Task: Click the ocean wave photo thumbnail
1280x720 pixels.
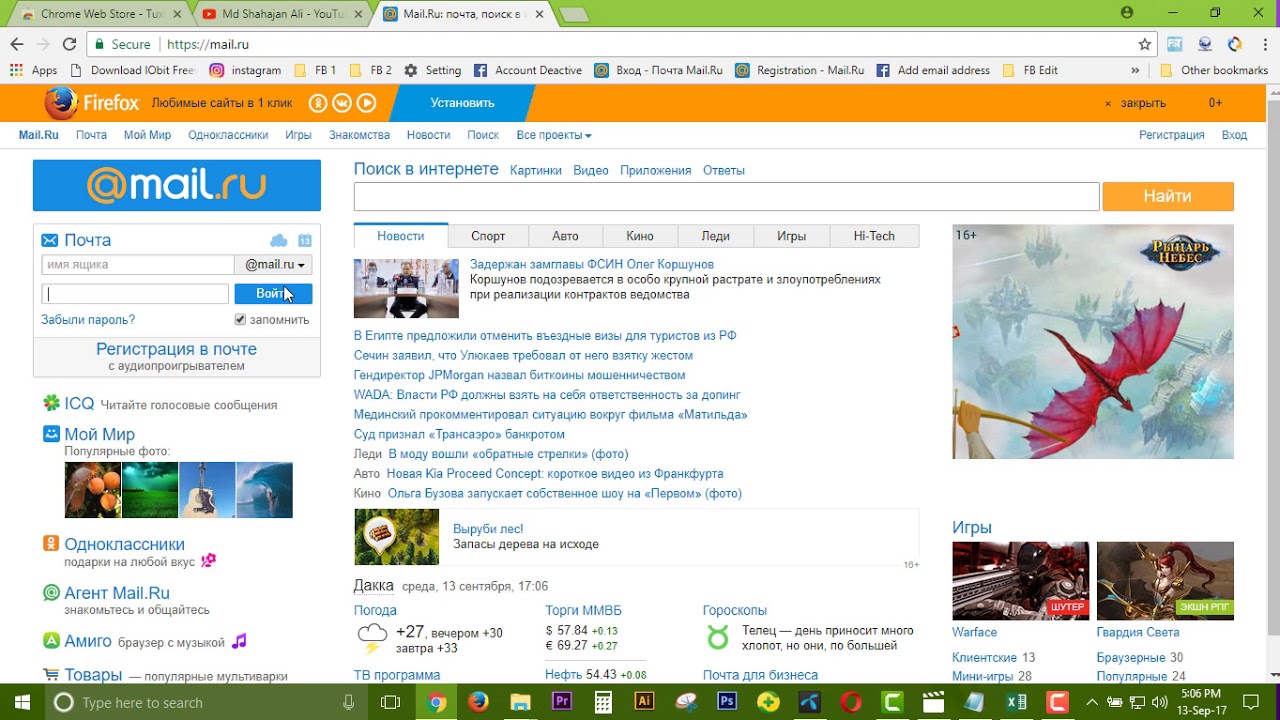Action: [264, 490]
